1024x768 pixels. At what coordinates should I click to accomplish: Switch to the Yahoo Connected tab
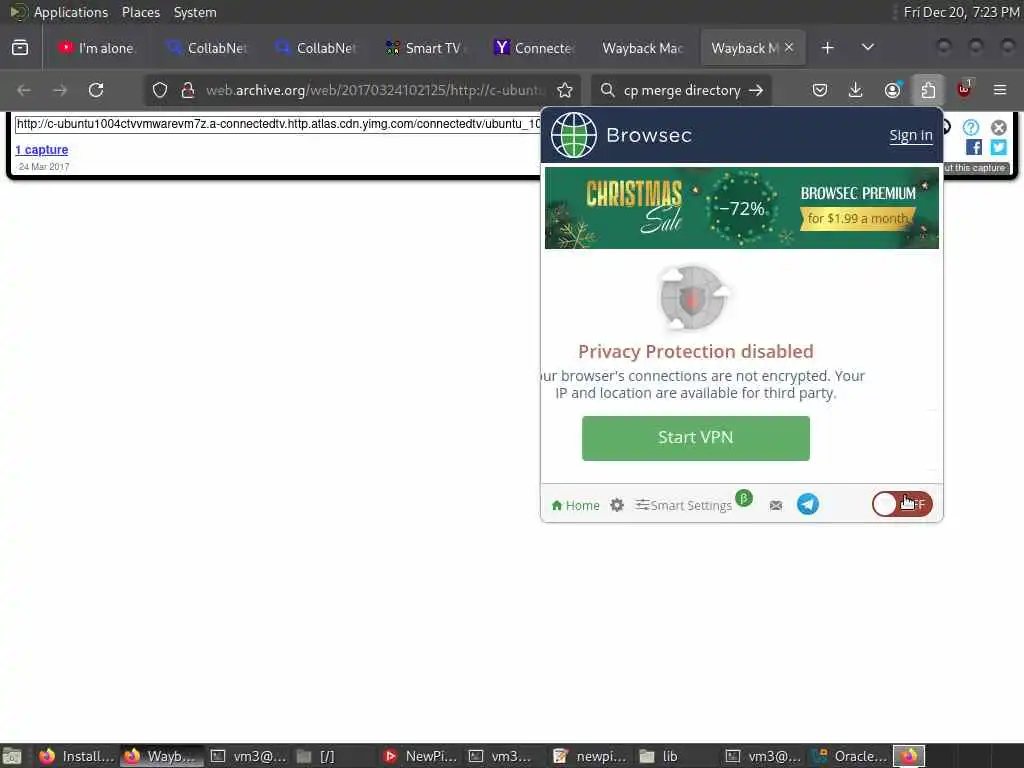click(x=534, y=48)
